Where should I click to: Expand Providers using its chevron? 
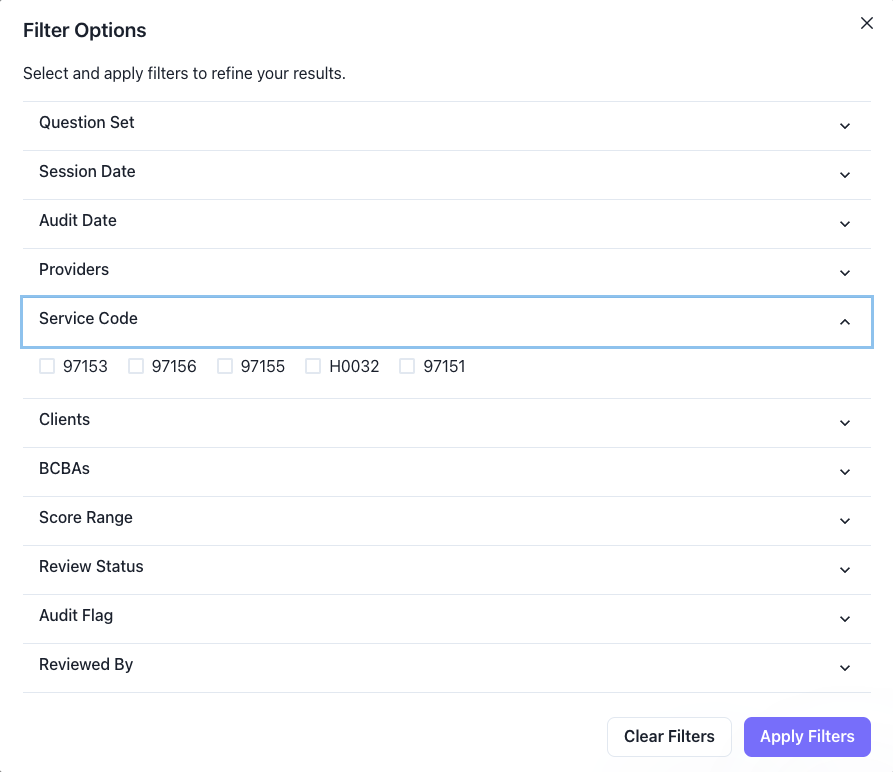845,273
